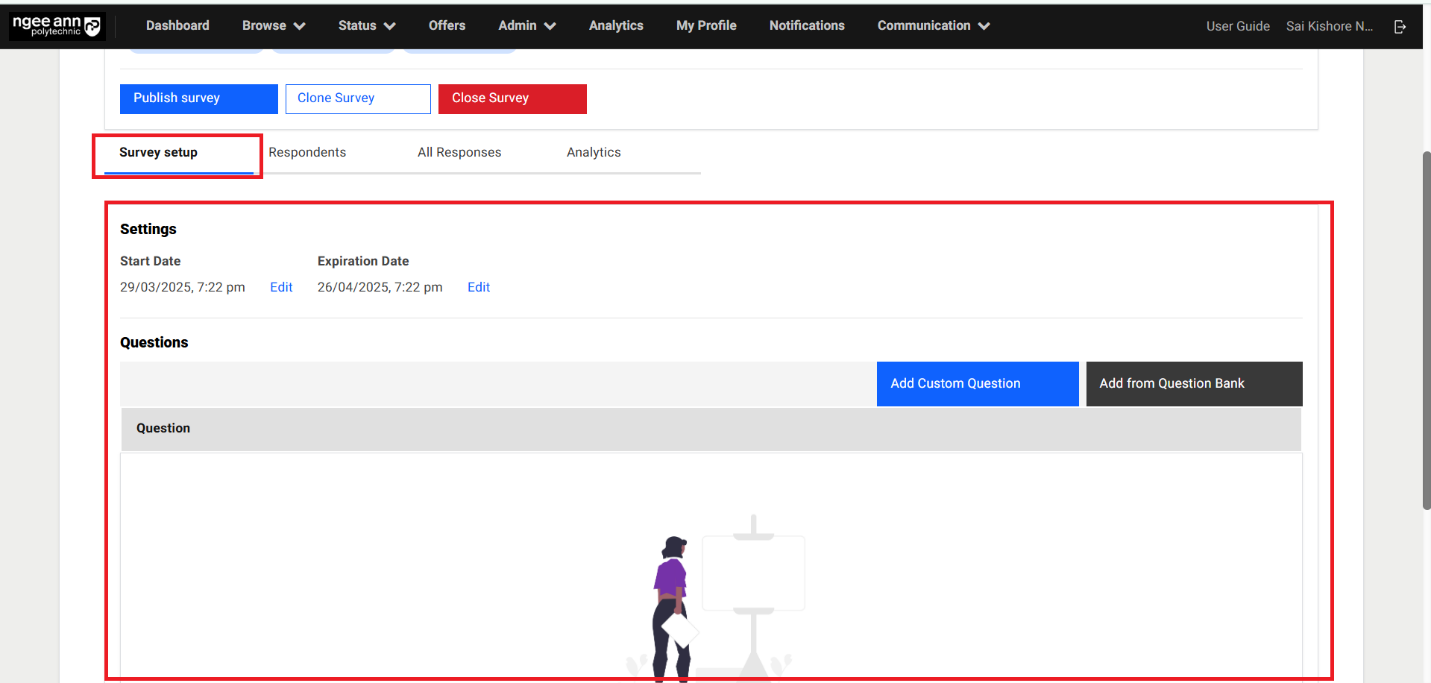Open the Status dropdown in navbar
This screenshot has width=1431, height=683.
point(366,26)
